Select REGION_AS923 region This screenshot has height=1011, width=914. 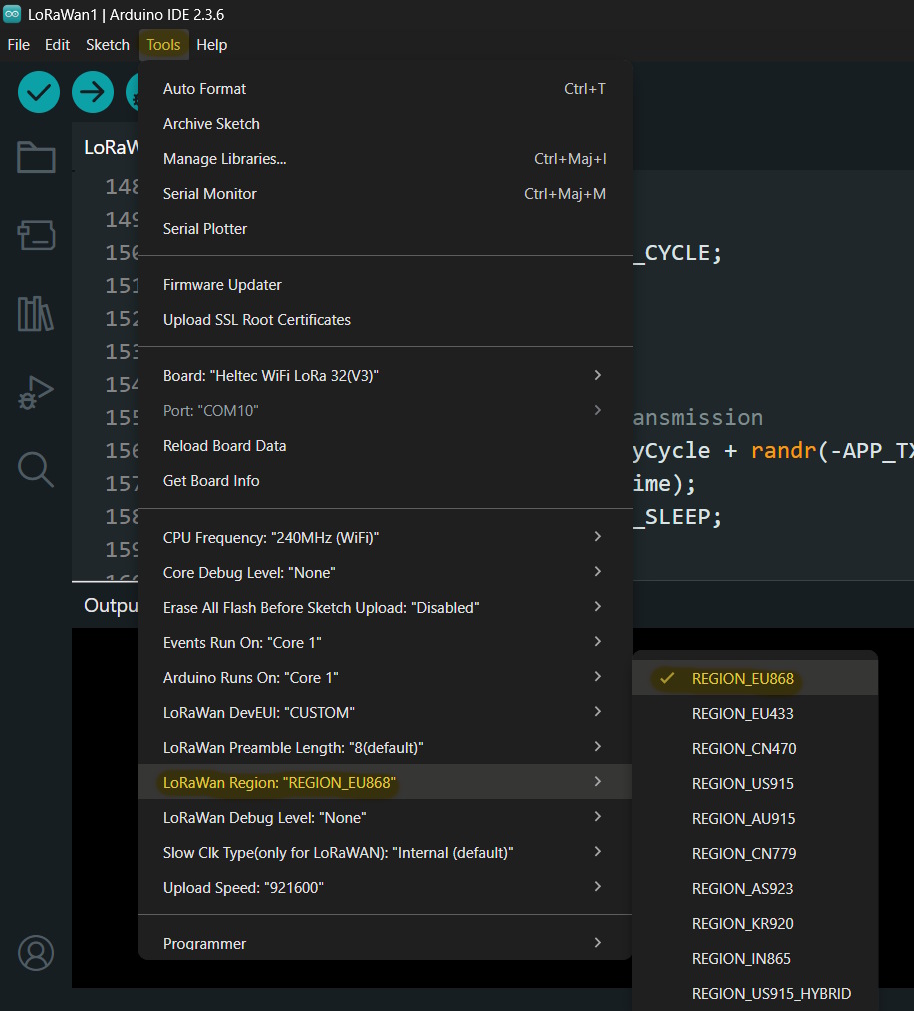coord(755,888)
